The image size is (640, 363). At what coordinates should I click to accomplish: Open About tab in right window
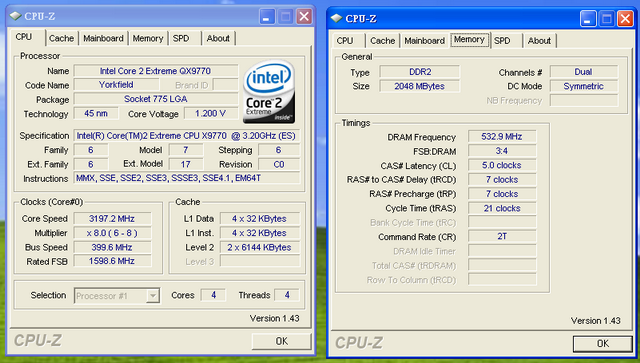[x=539, y=41]
